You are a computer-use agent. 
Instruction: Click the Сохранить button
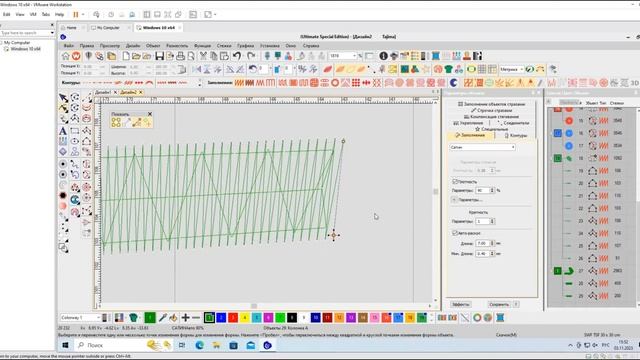pos(499,304)
